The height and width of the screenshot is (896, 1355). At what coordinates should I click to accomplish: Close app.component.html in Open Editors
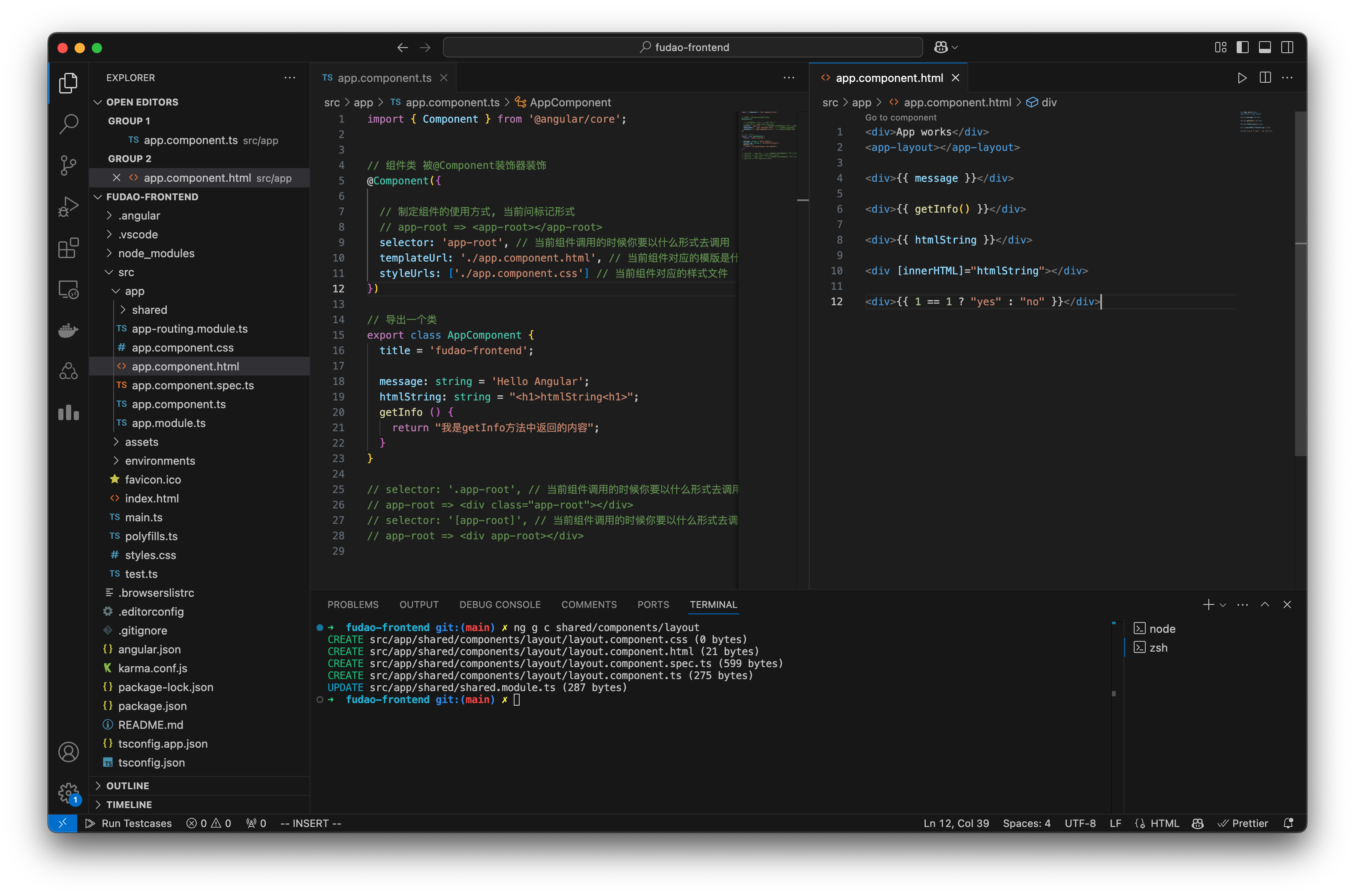pyautogui.click(x=117, y=178)
